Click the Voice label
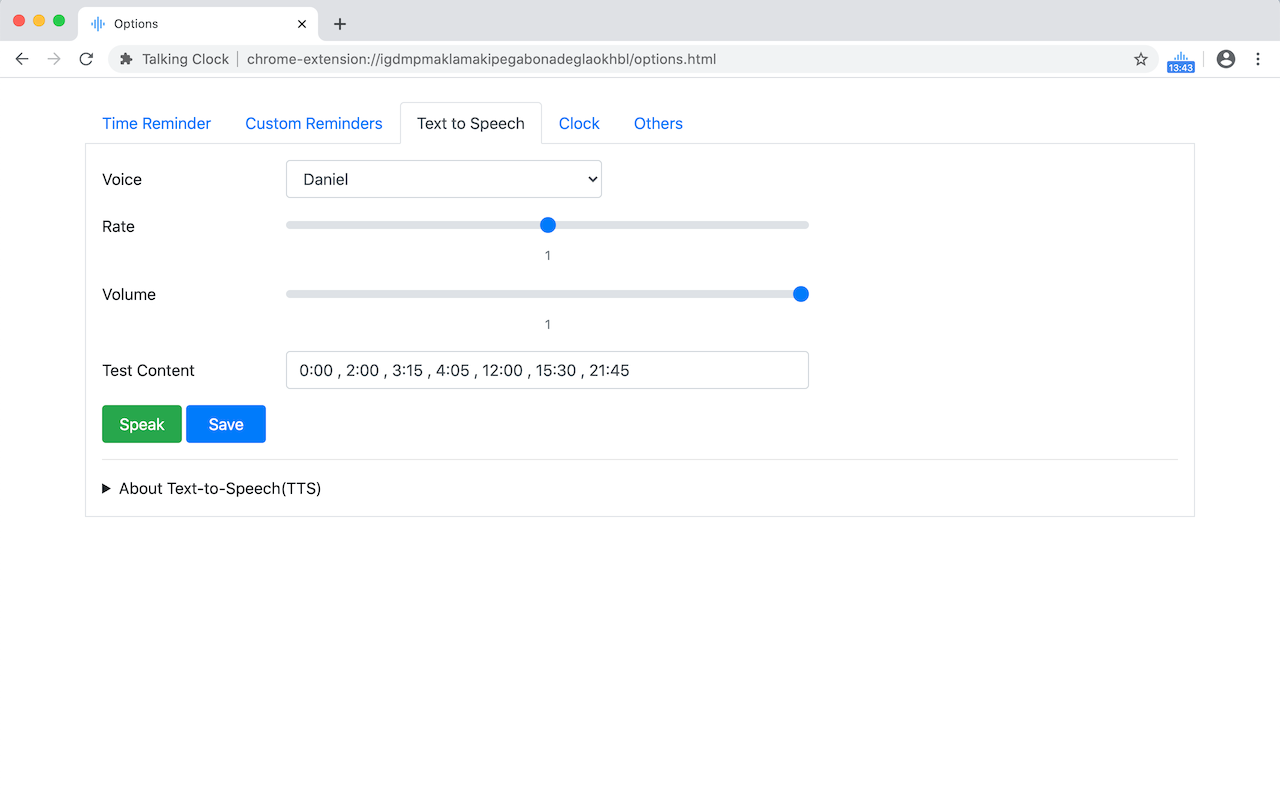 [122, 180]
